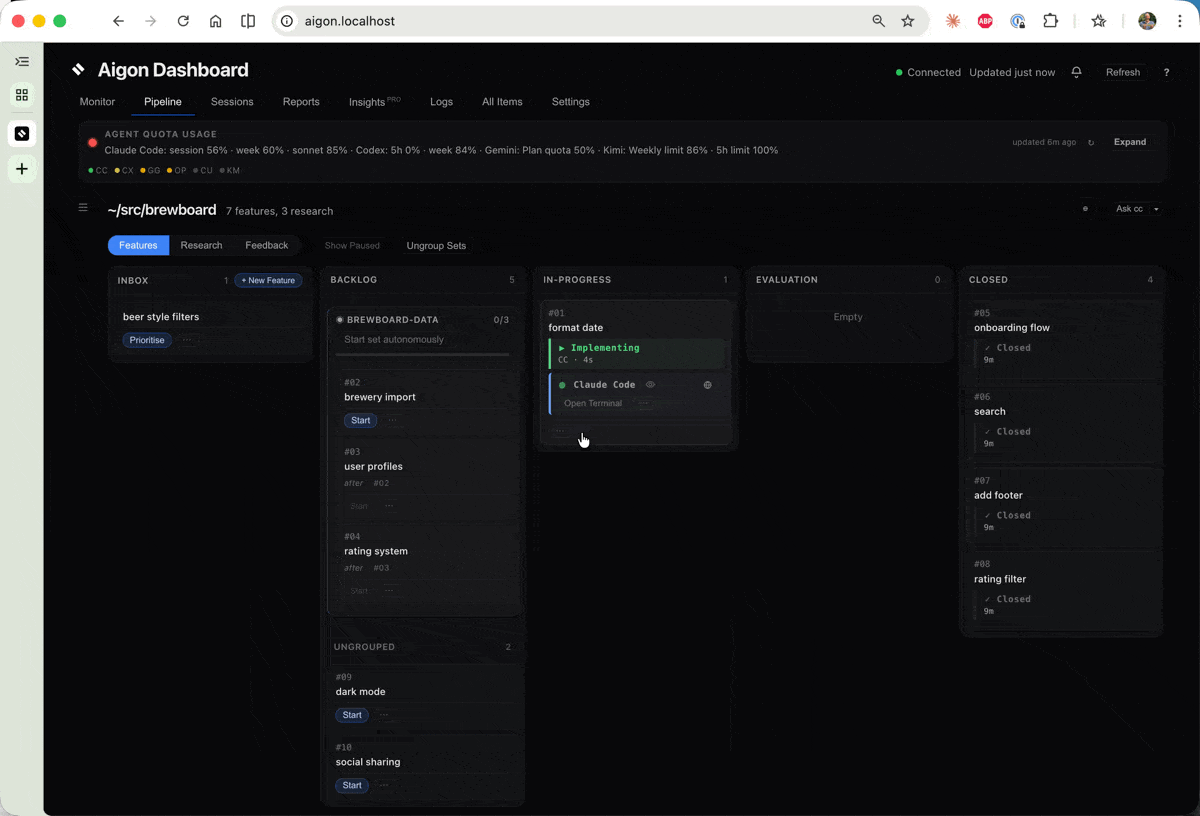This screenshot has height=816, width=1200.
Task: Click Open Terminal for Claude Code
Action: (x=593, y=403)
